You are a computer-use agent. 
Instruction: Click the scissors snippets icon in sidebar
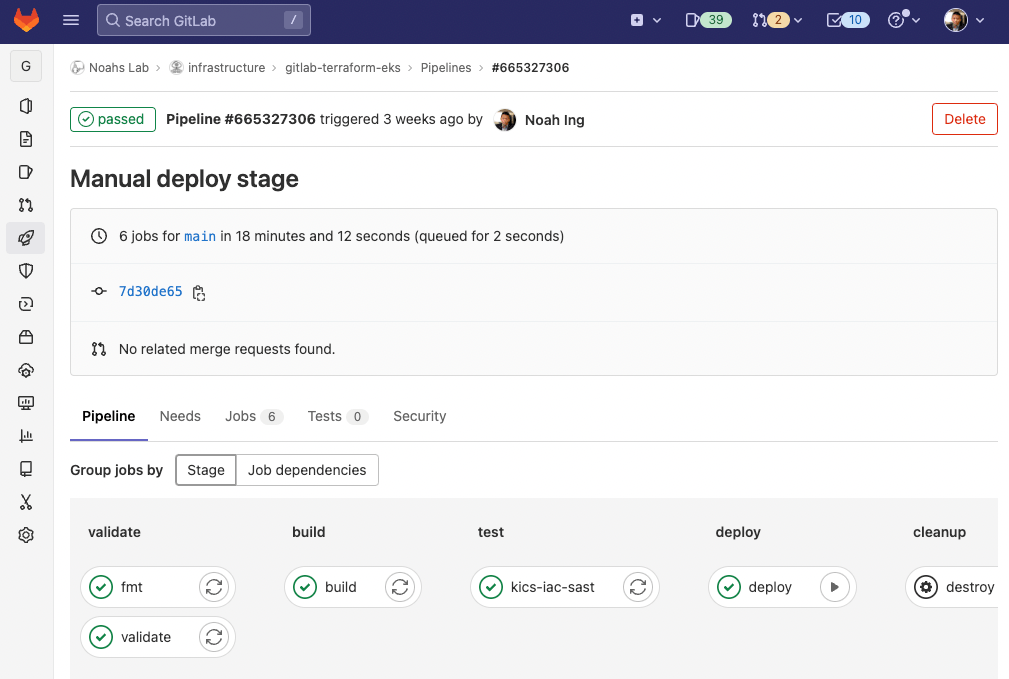(x=26, y=502)
